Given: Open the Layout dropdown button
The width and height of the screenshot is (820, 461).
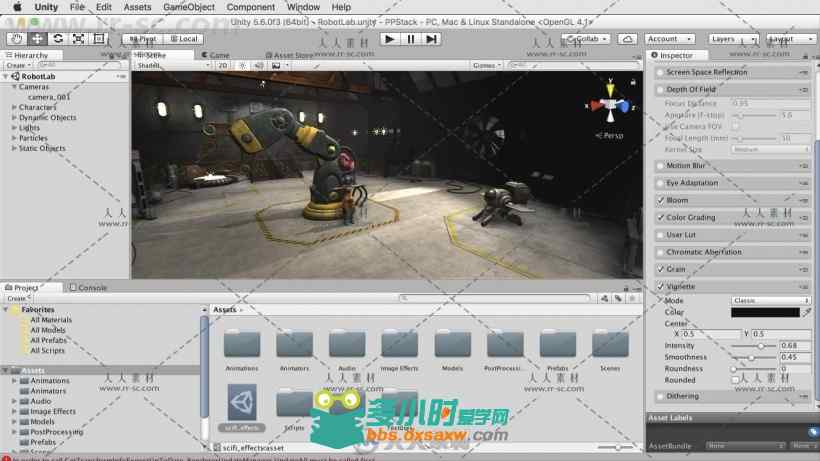Looking at the screenshot, I should pyautogui.click(x=791, y=39).
